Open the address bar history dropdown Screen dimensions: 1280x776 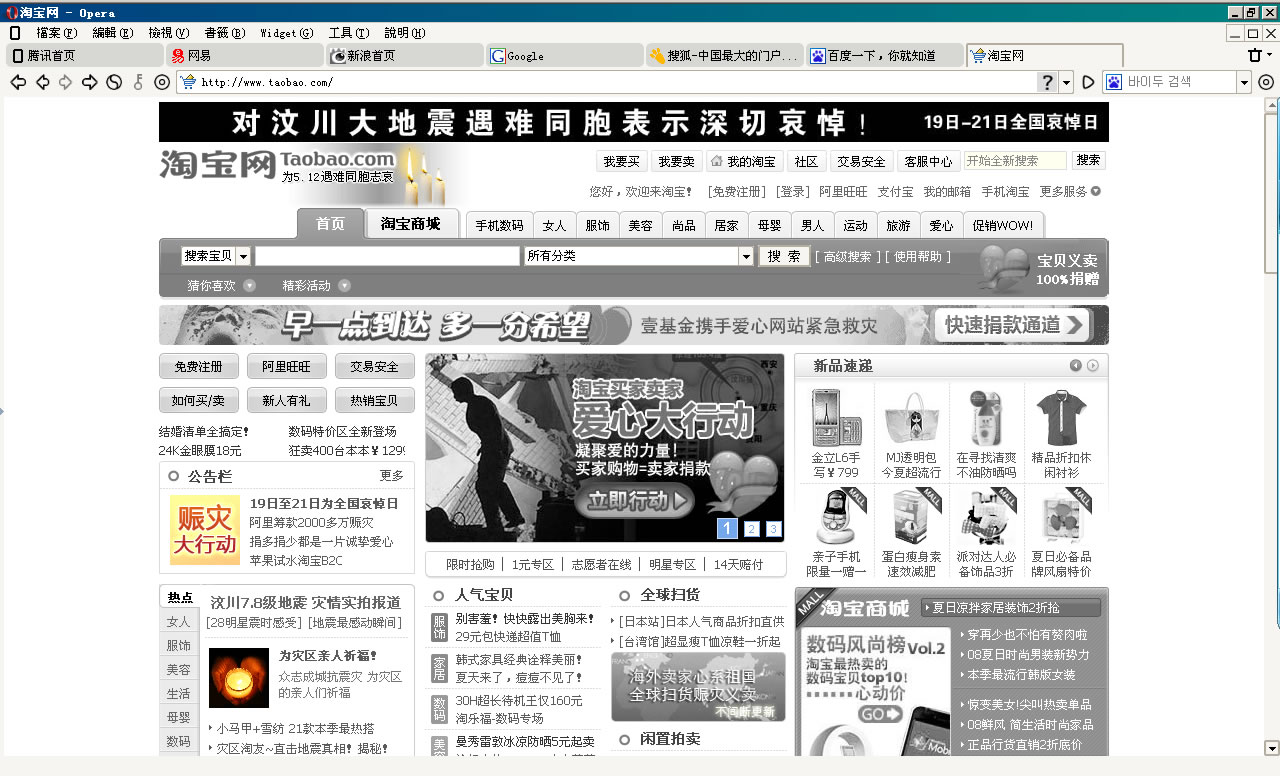pos(1066,82)
